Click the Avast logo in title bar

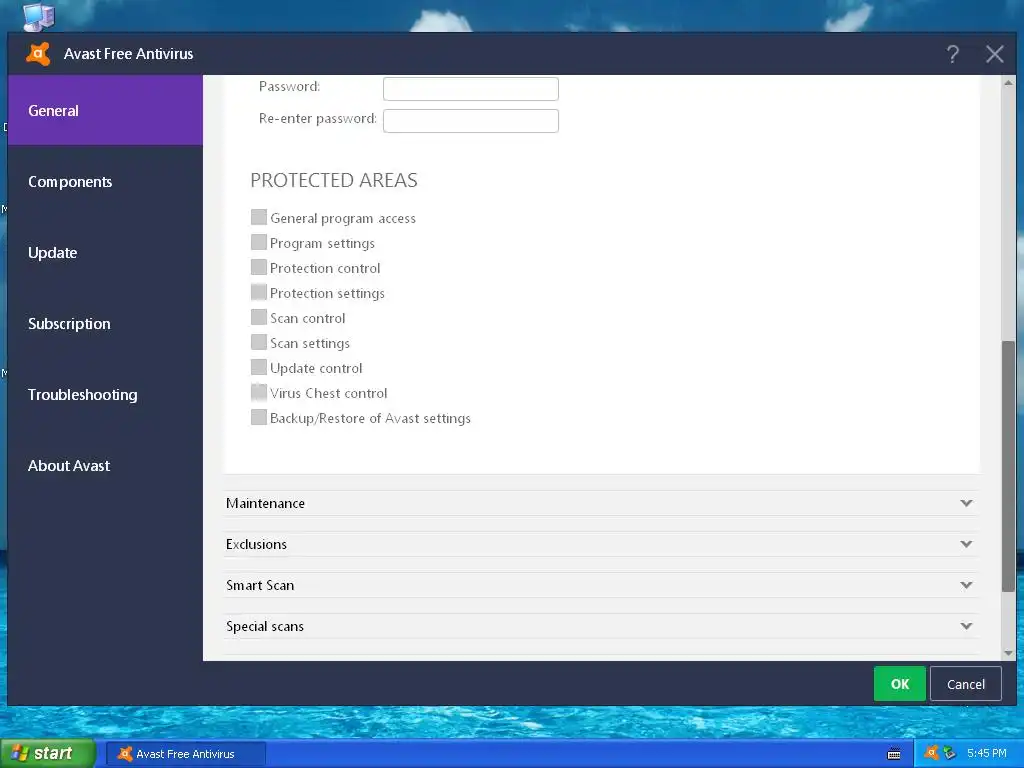click(x=38, y=54)
